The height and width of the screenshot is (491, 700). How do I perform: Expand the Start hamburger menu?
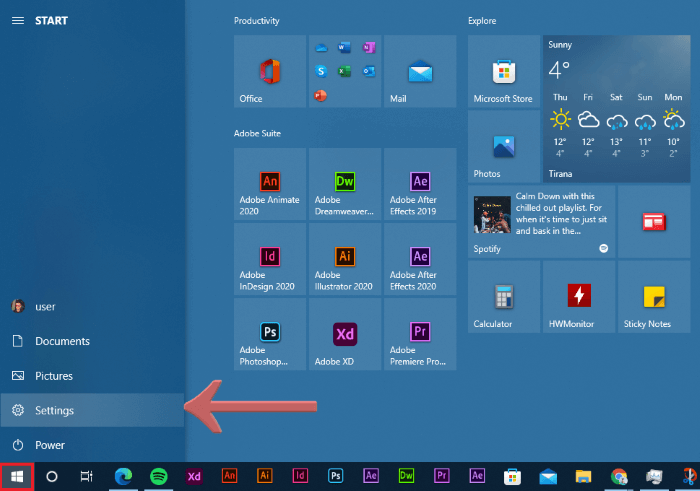[x=18, y=21]
